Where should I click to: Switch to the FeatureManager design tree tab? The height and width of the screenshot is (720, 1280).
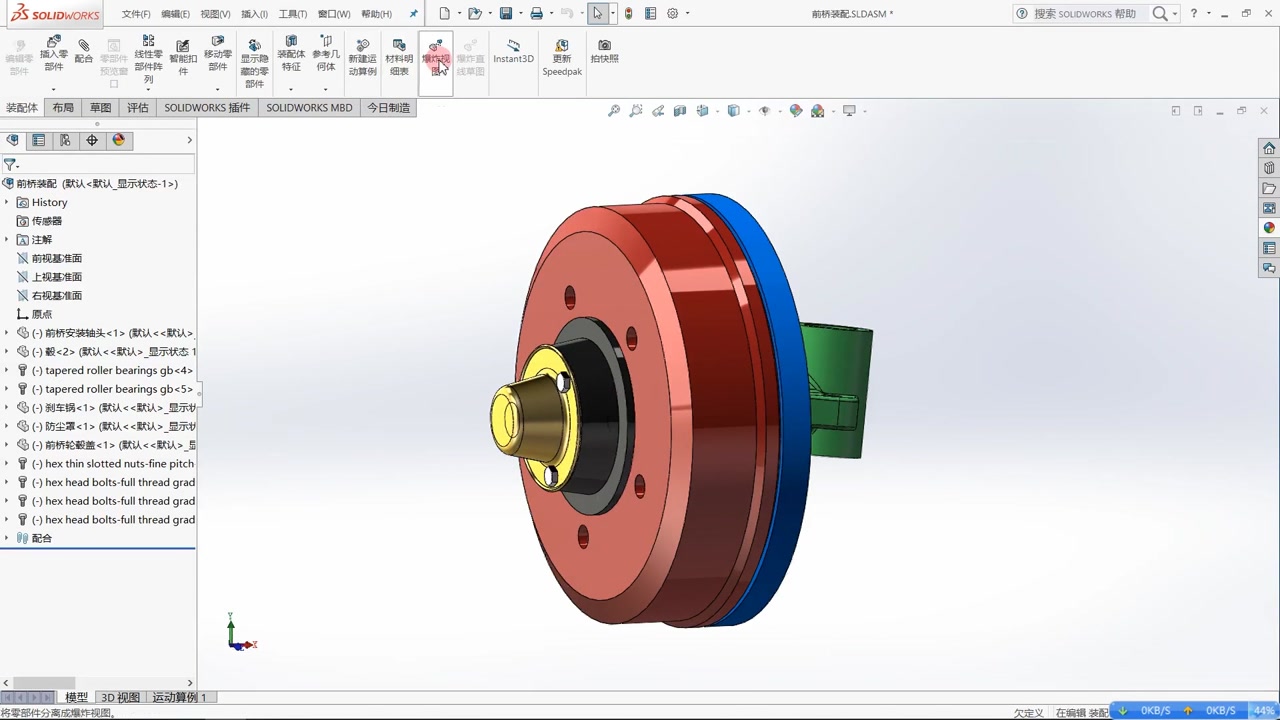[12, 140]
